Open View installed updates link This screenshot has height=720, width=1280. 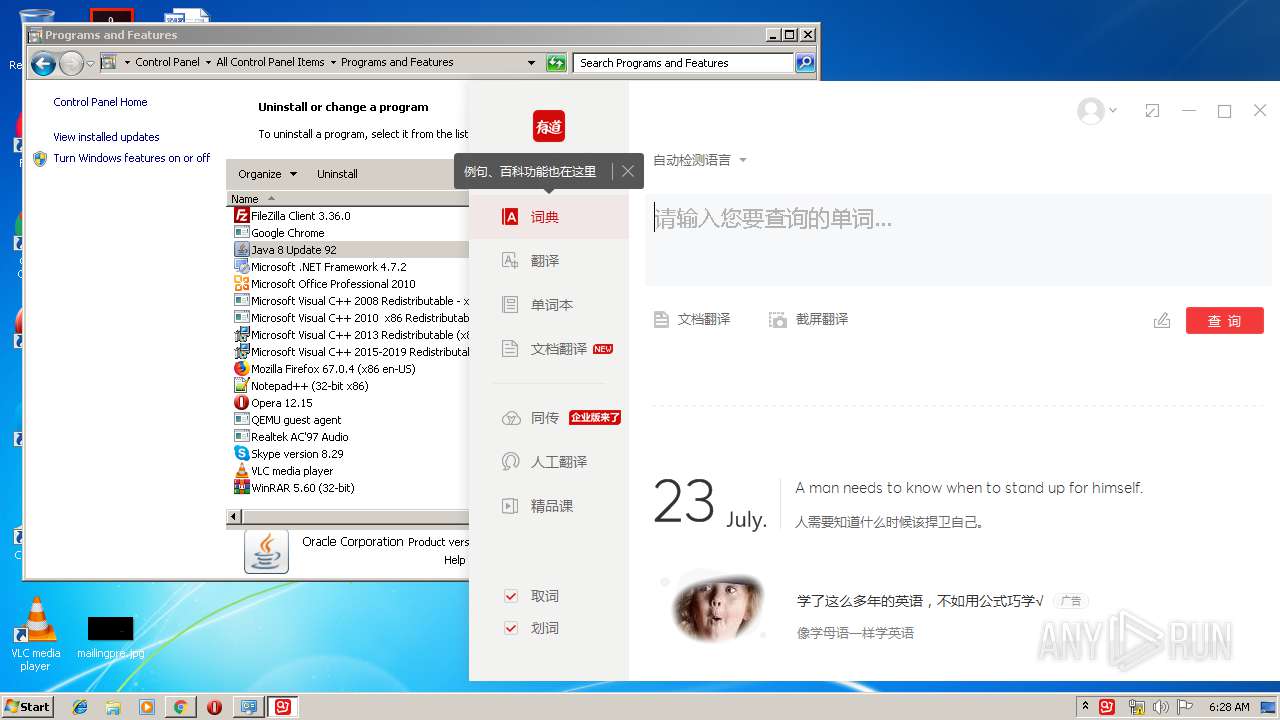point(106,137)
